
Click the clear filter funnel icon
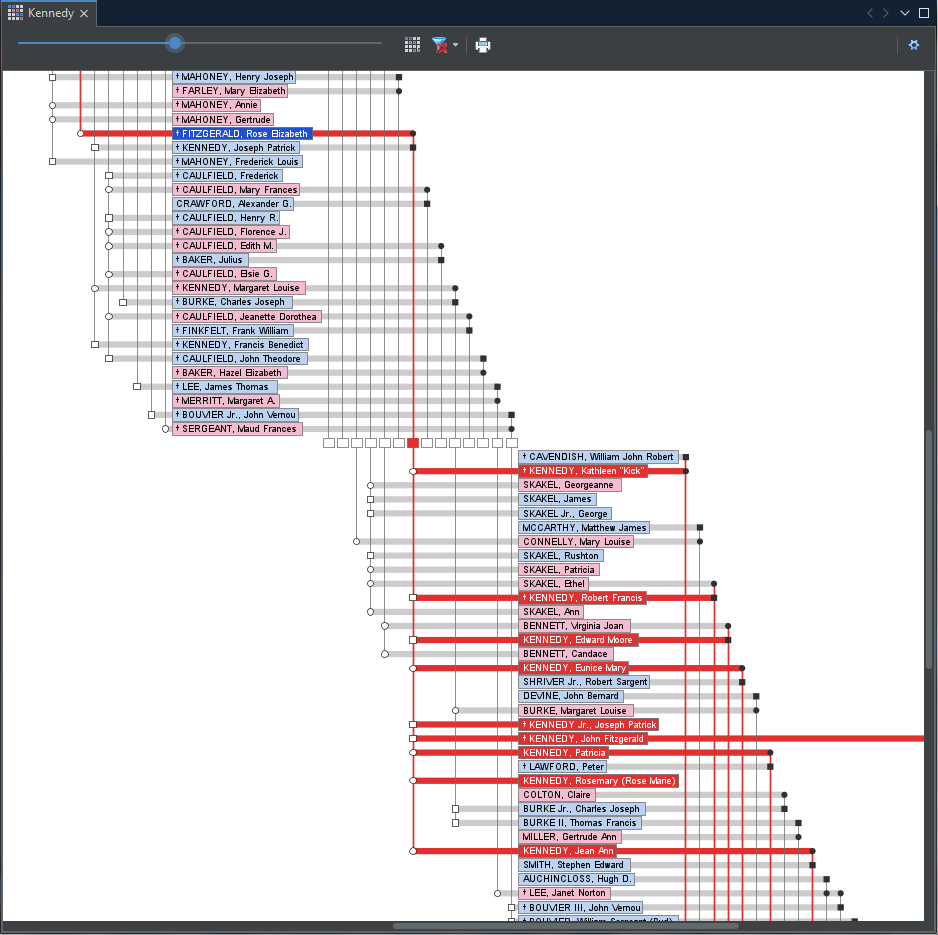tap(440, 45)
